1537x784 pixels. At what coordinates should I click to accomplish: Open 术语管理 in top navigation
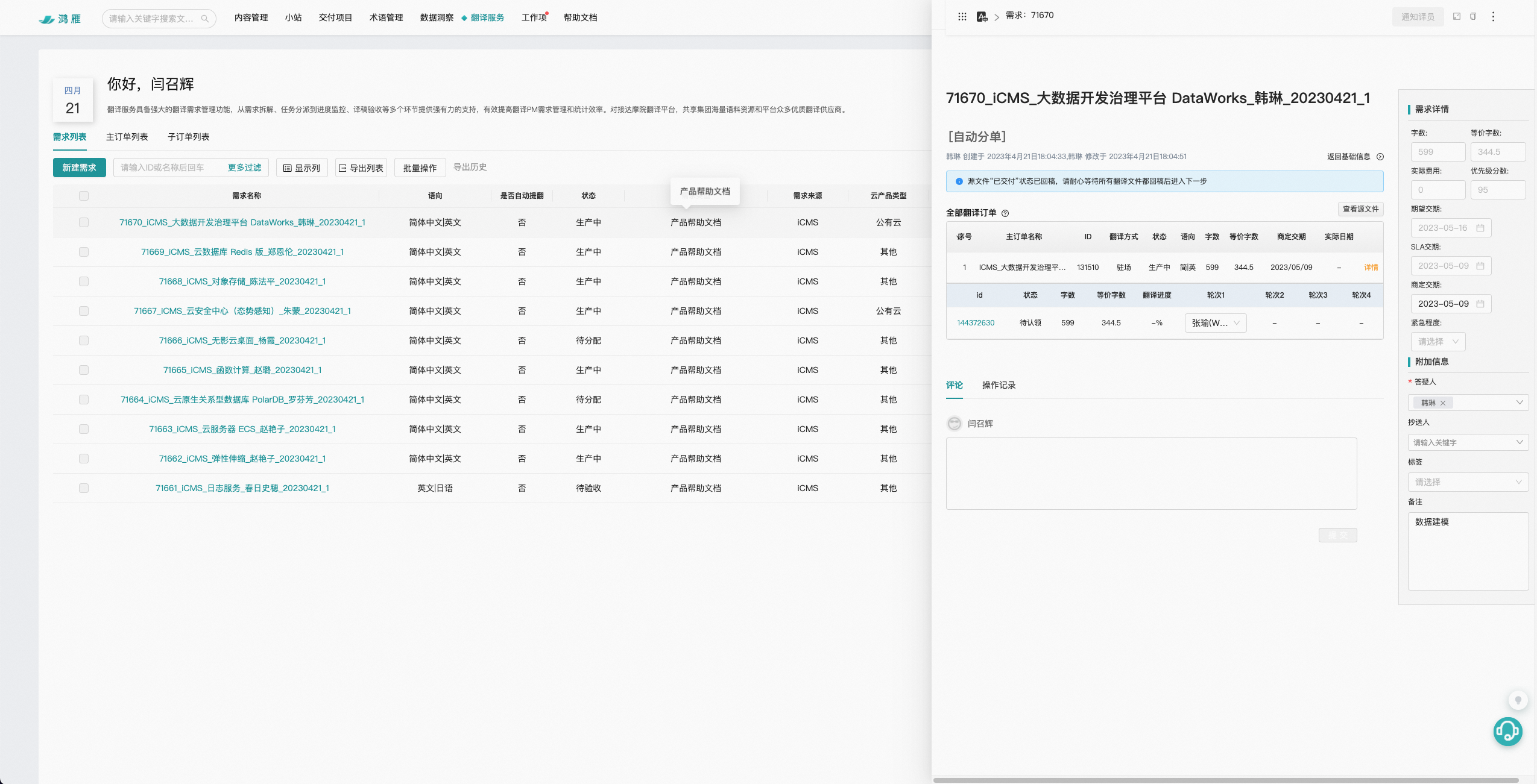tap(386, 17)
